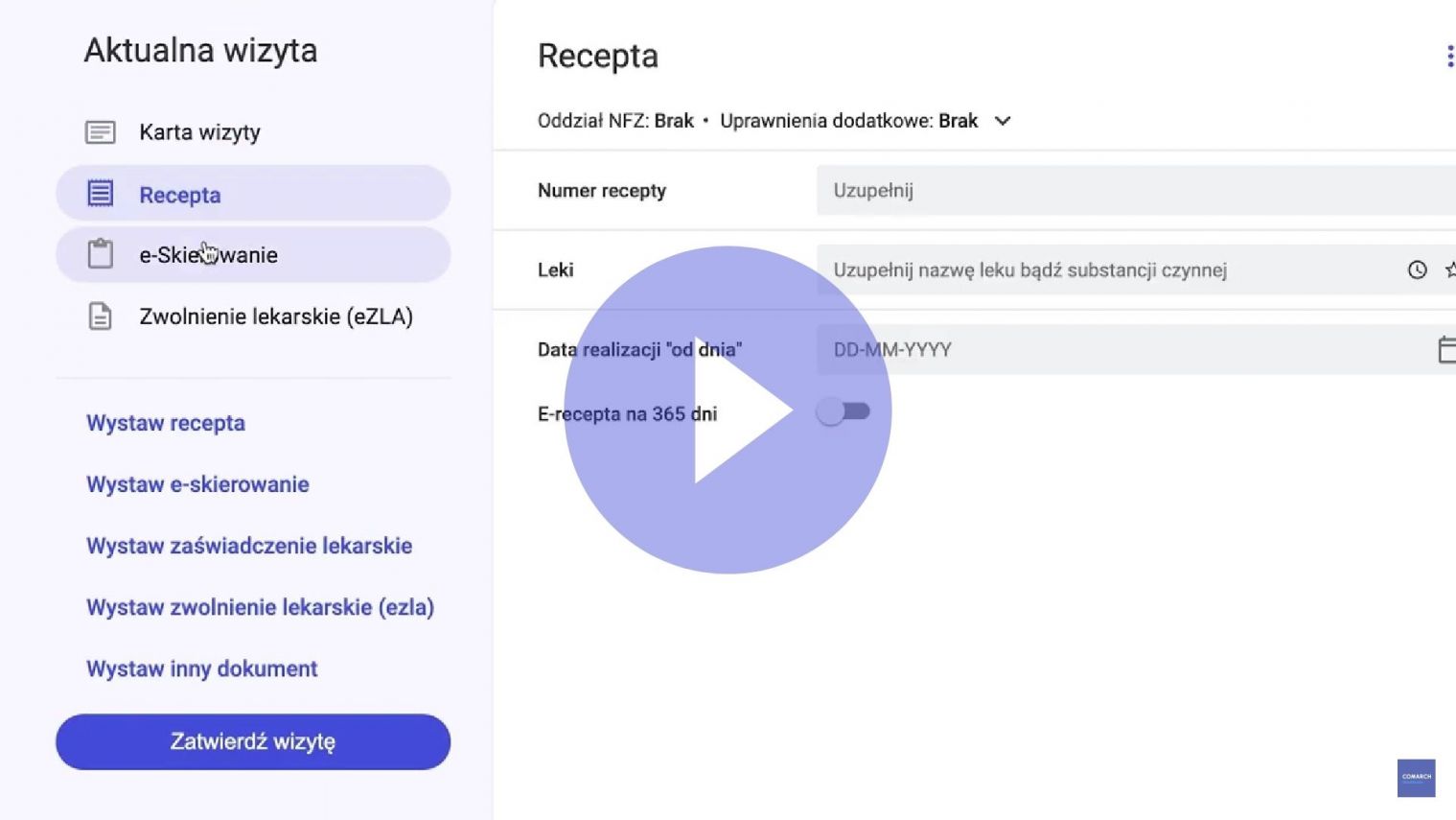Viewport: 1456px width, 820px height.
Task: Open recent medications clock icon
Action: click(x=1417, y=270)
